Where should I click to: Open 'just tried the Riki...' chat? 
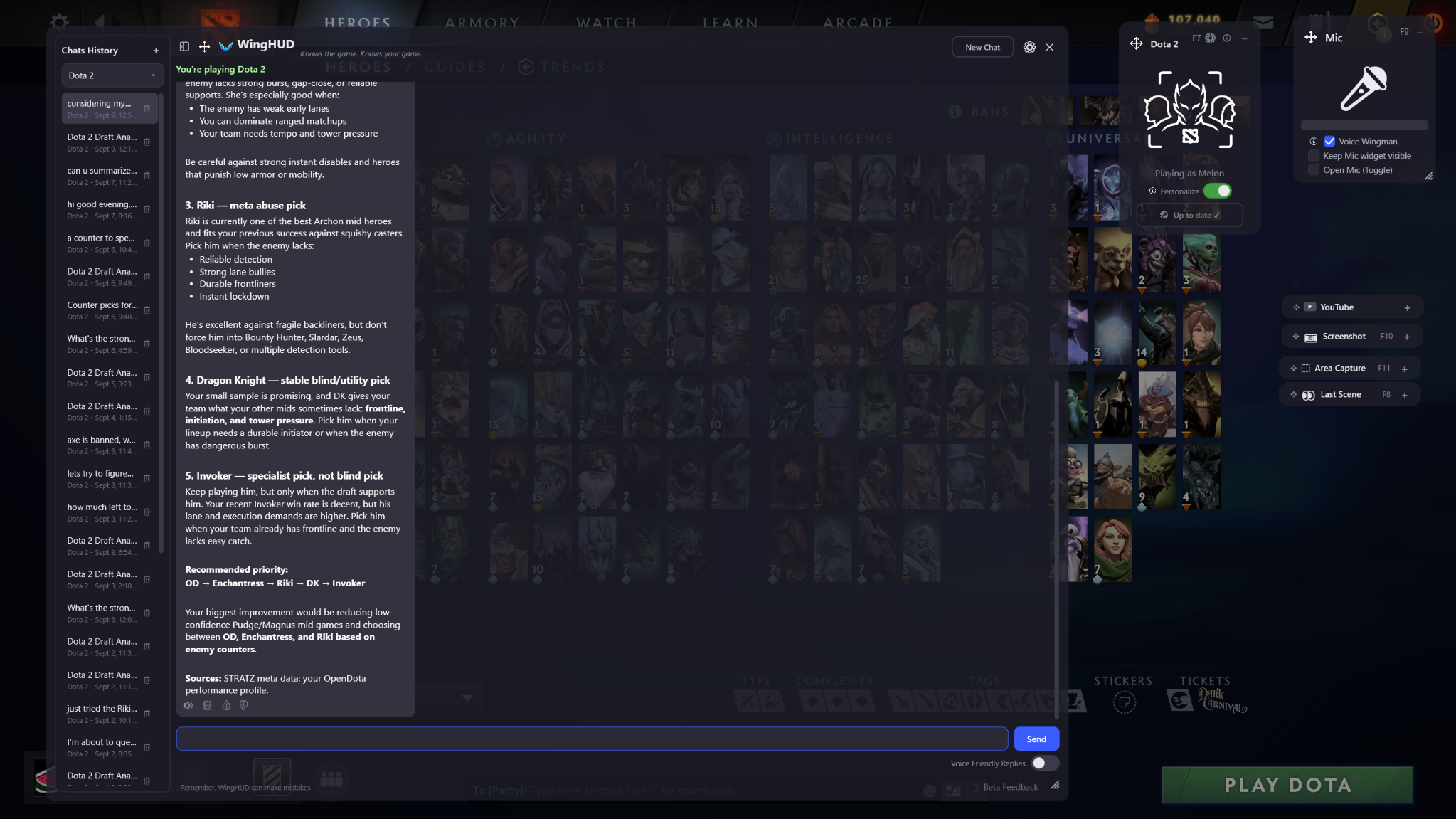coord(108,714)
